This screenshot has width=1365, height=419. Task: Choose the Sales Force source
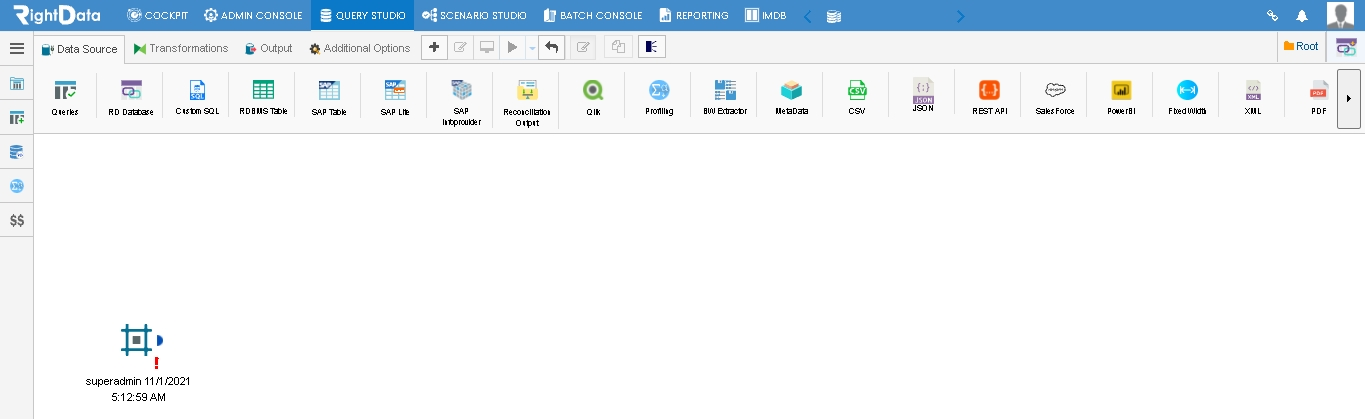pos(1055,98)
